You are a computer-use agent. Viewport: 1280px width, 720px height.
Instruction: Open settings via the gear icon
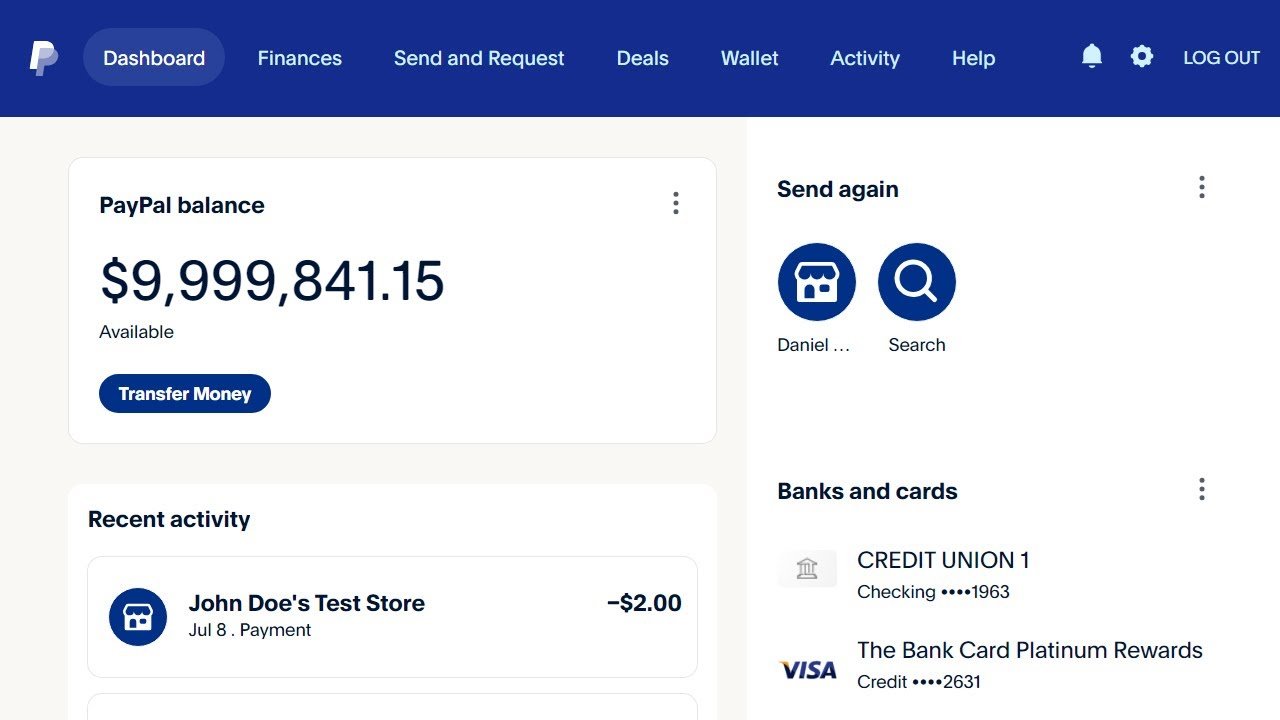coord(1141,57)
